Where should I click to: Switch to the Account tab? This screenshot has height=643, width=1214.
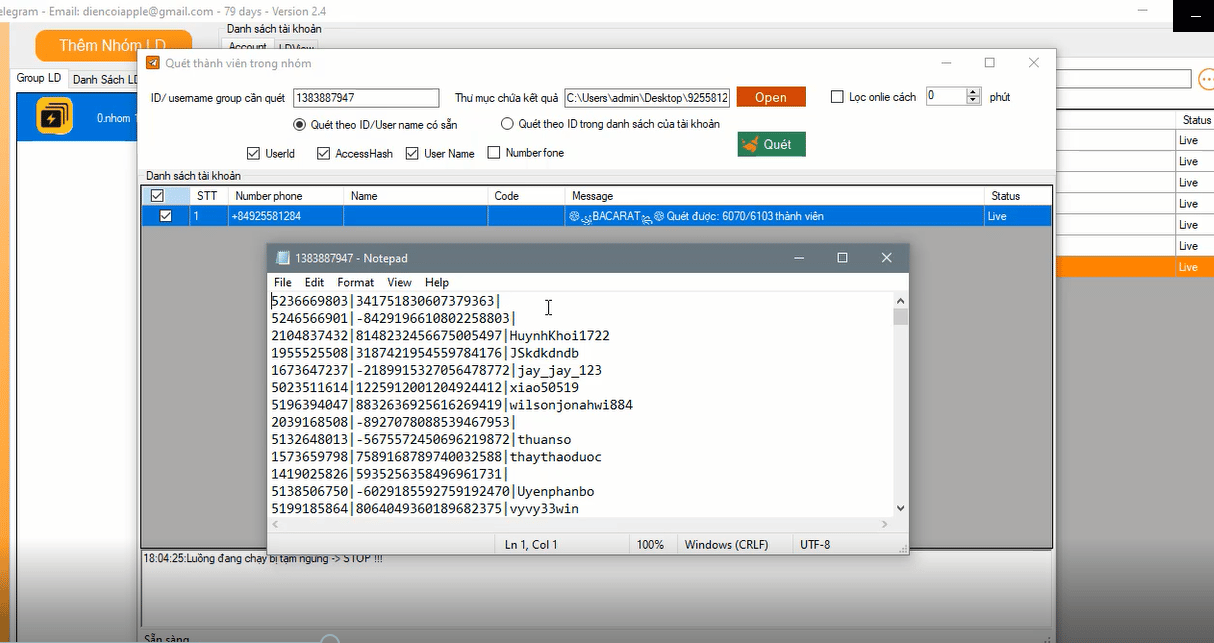247,46
